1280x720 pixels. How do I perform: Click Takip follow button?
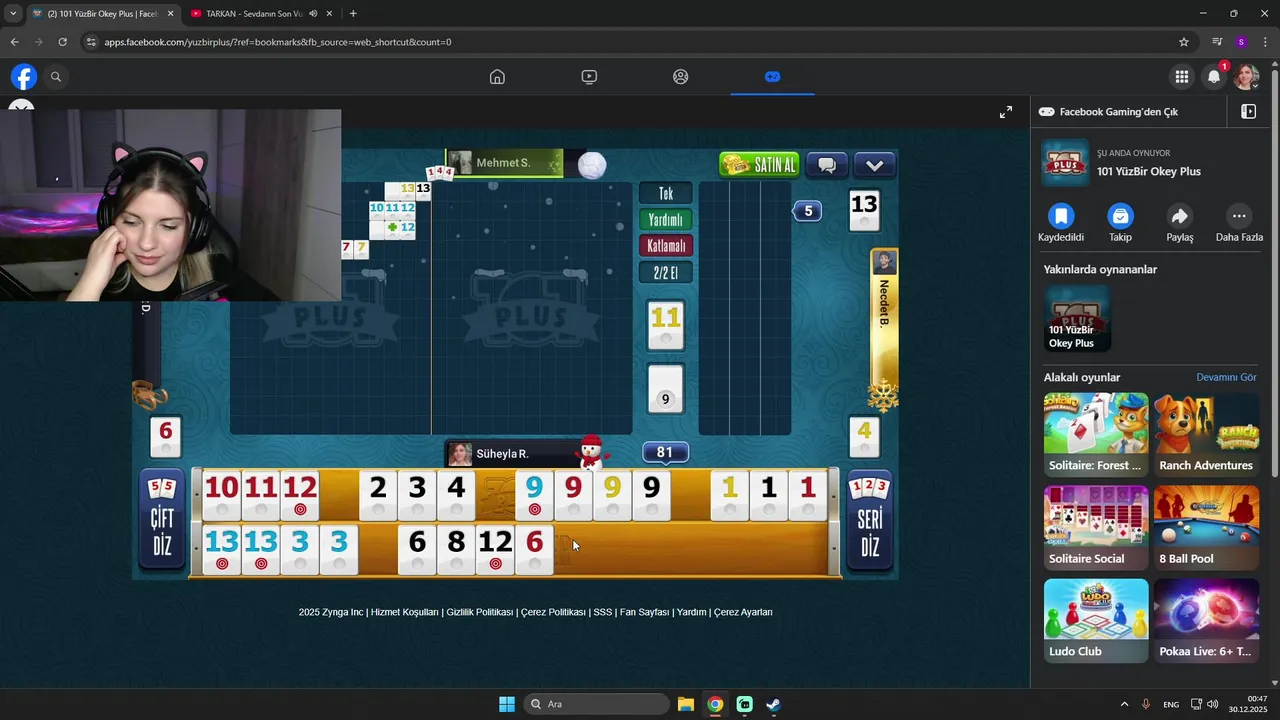[1120, 223]
